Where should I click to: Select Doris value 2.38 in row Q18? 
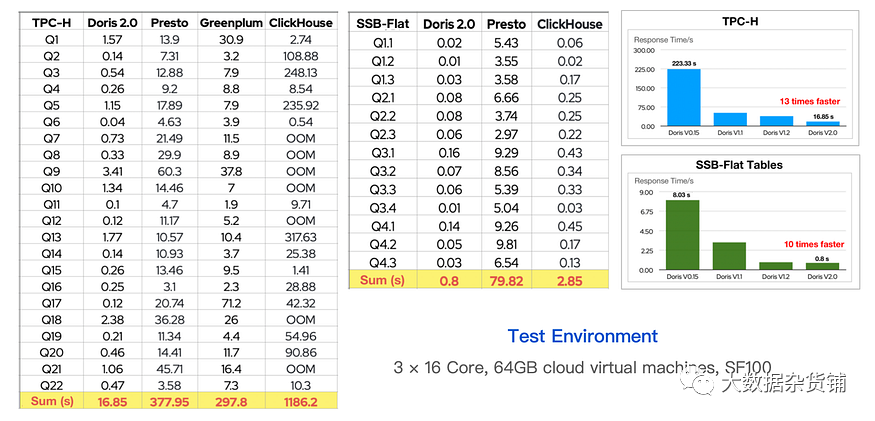coord(112,320)
